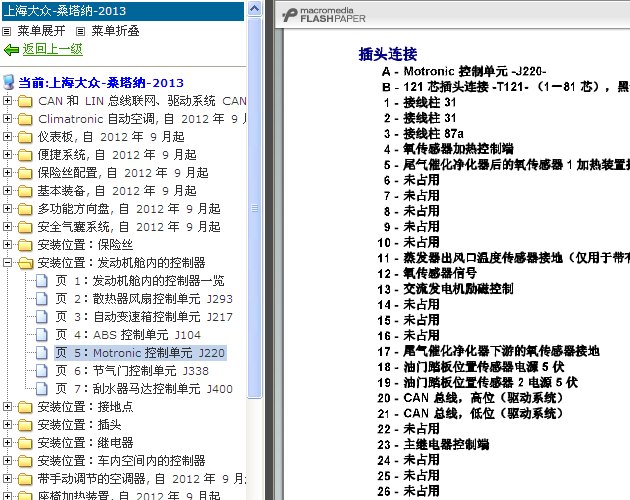Viewport: 630px width, 500px height.
Task: Click document line 23 - 主继电器控制端
Action: (x=433, y=445)
